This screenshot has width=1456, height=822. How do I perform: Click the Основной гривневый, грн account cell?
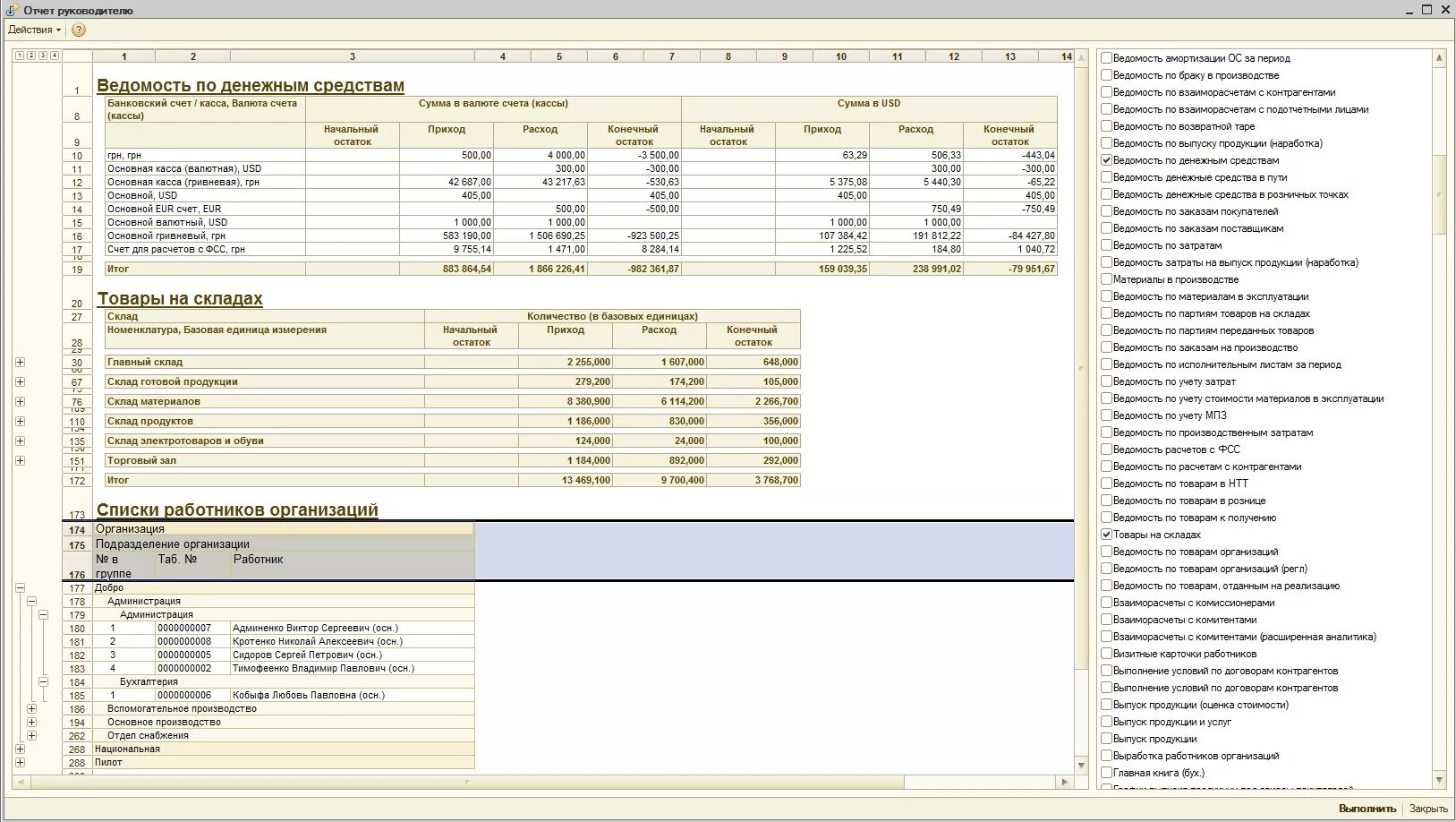click(205, 235)
